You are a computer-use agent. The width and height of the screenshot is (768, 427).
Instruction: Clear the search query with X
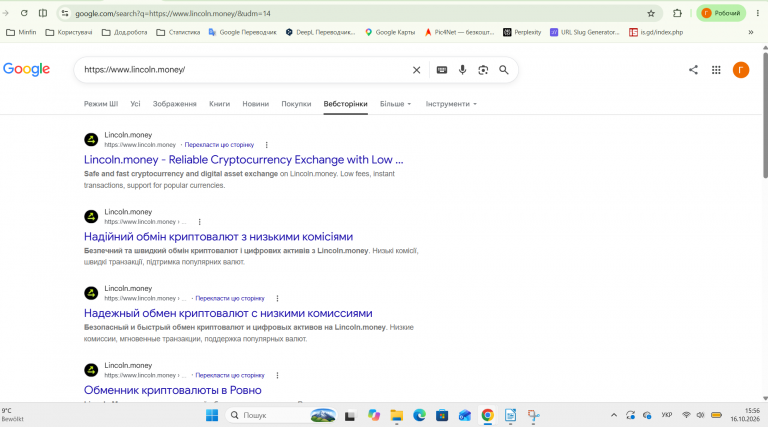tap(416, 70)
